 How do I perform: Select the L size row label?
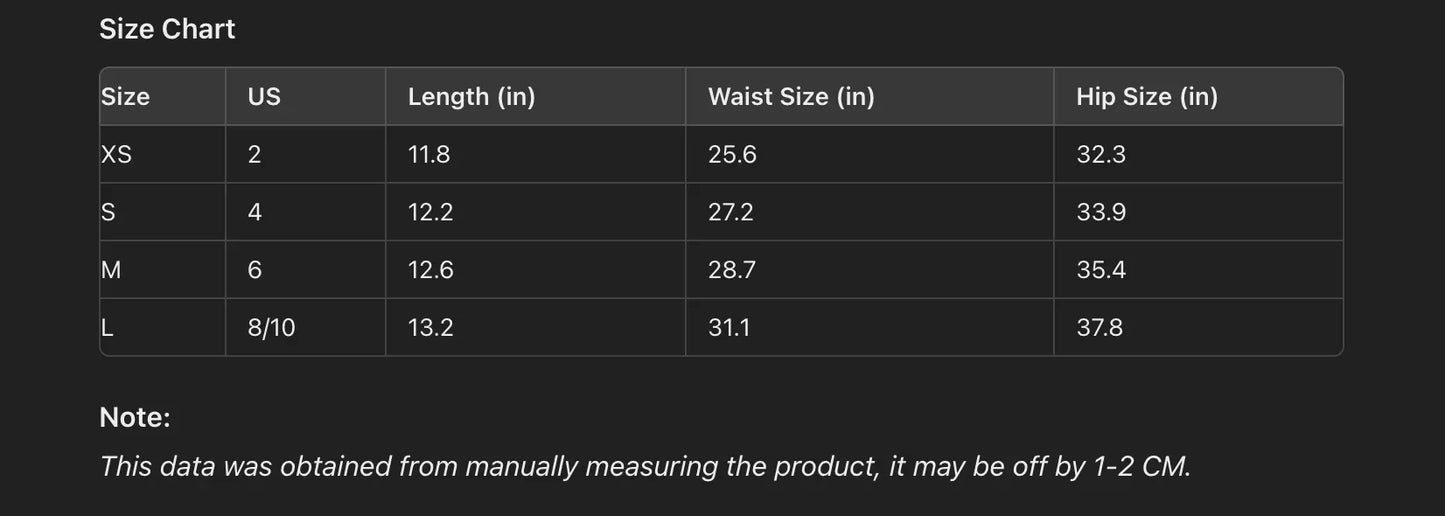pyautogui.click(x=107, y=328)
